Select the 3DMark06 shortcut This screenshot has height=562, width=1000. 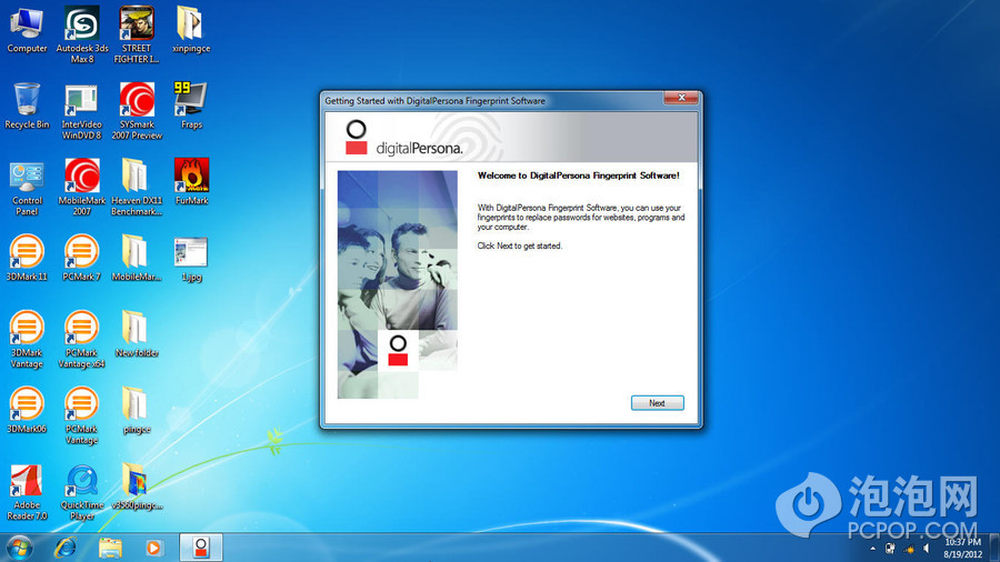(x=27, y=410)
